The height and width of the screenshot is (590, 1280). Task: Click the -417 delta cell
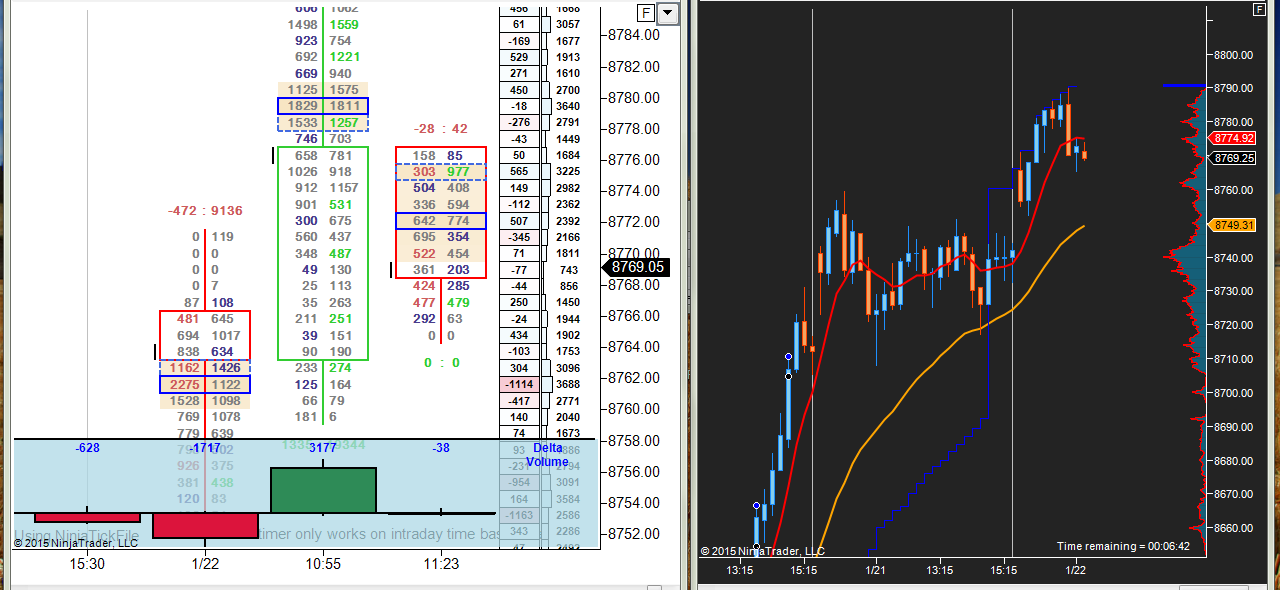coord(519,401)
